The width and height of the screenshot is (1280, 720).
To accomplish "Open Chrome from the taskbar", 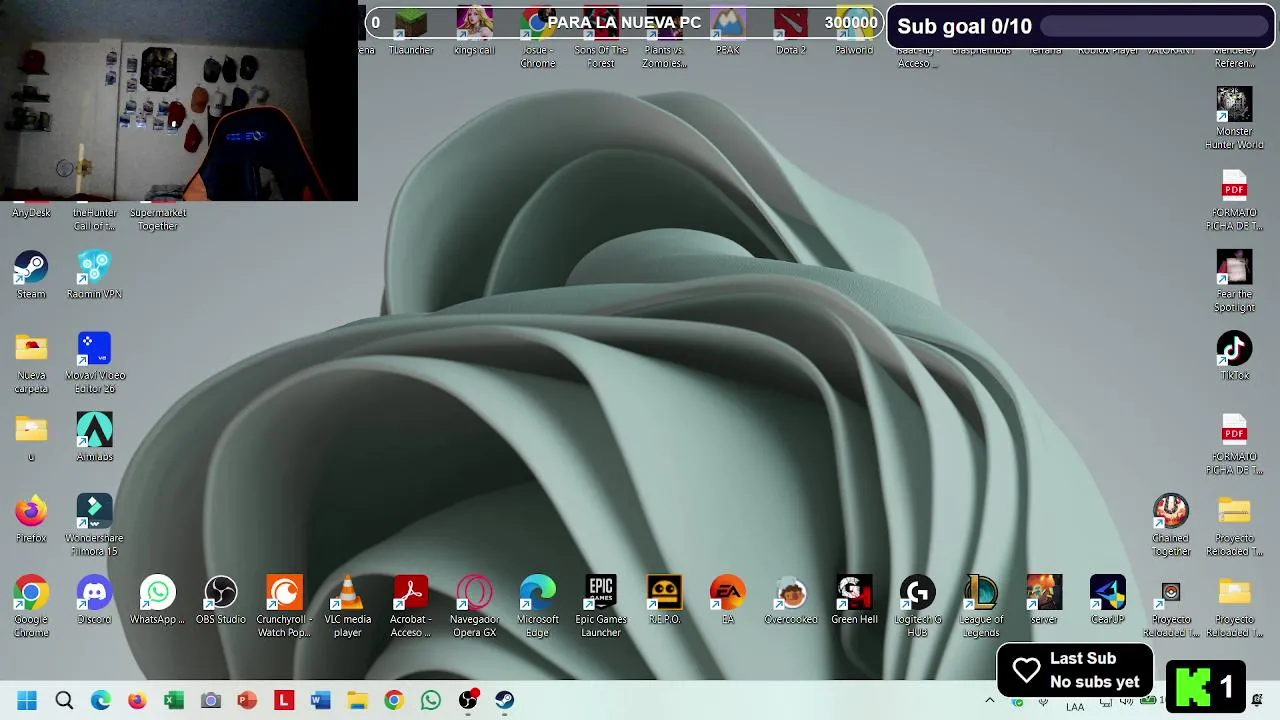I will (x=394, y=700).
